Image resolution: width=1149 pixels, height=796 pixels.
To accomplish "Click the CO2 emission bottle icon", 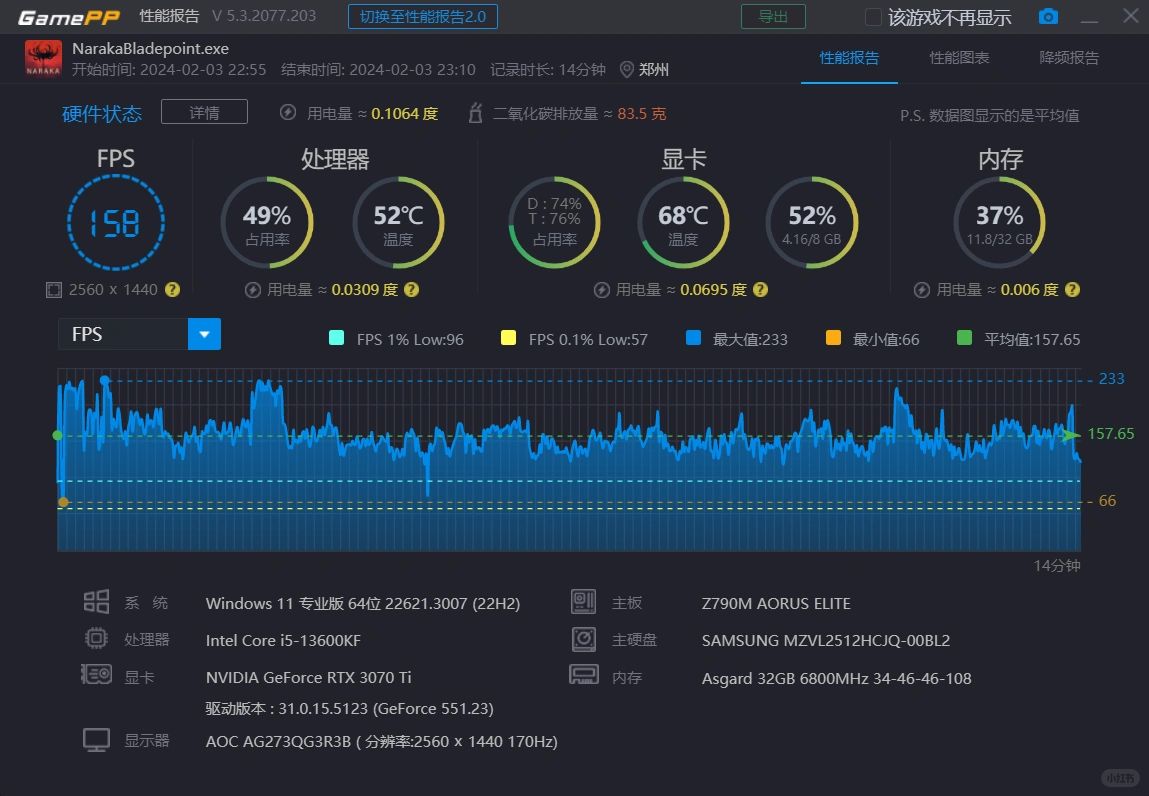I will click(x=476, y=113).
